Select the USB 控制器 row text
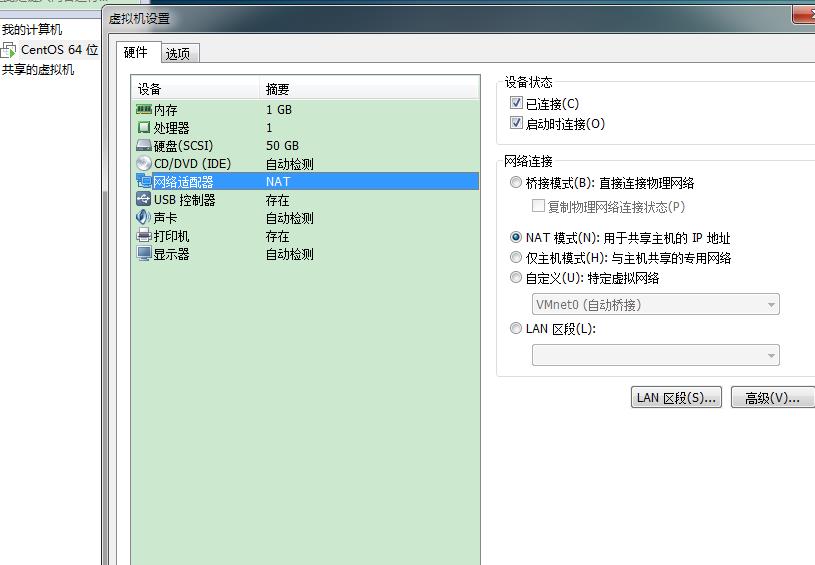 tap(185, 200)
